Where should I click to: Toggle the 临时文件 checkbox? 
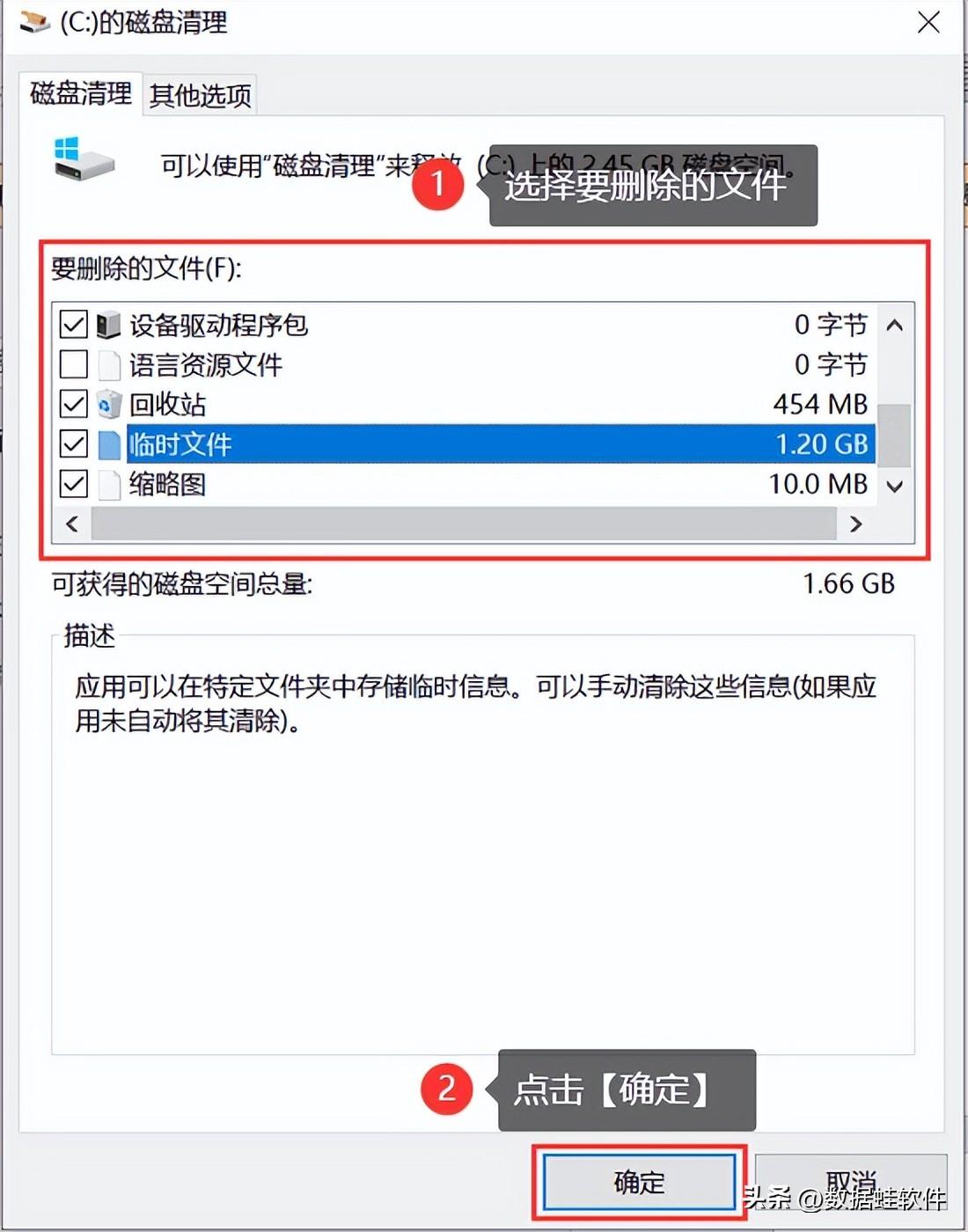click(x=73, y=444)
